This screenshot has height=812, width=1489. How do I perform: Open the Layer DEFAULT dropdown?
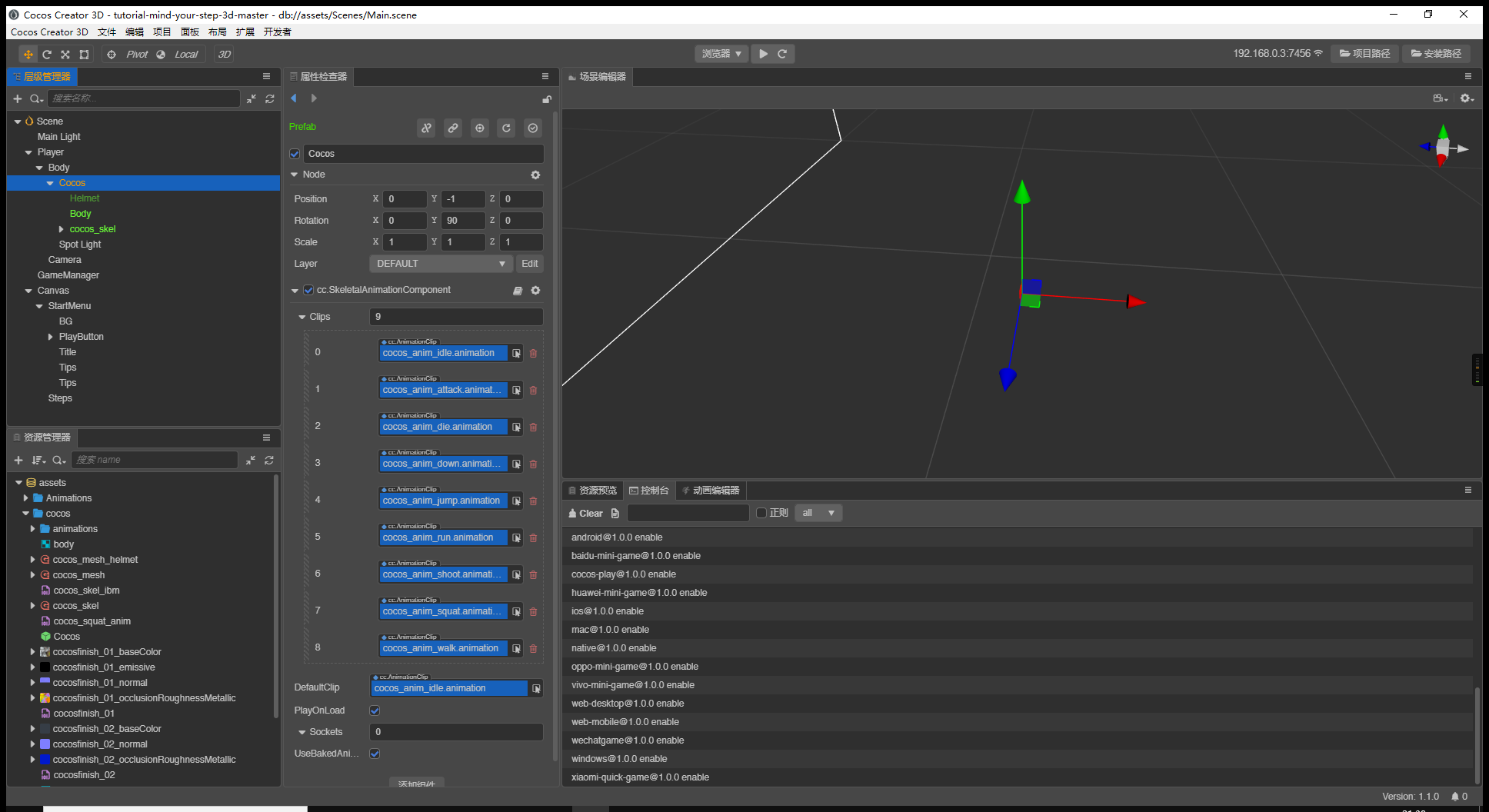coord(441,264)
